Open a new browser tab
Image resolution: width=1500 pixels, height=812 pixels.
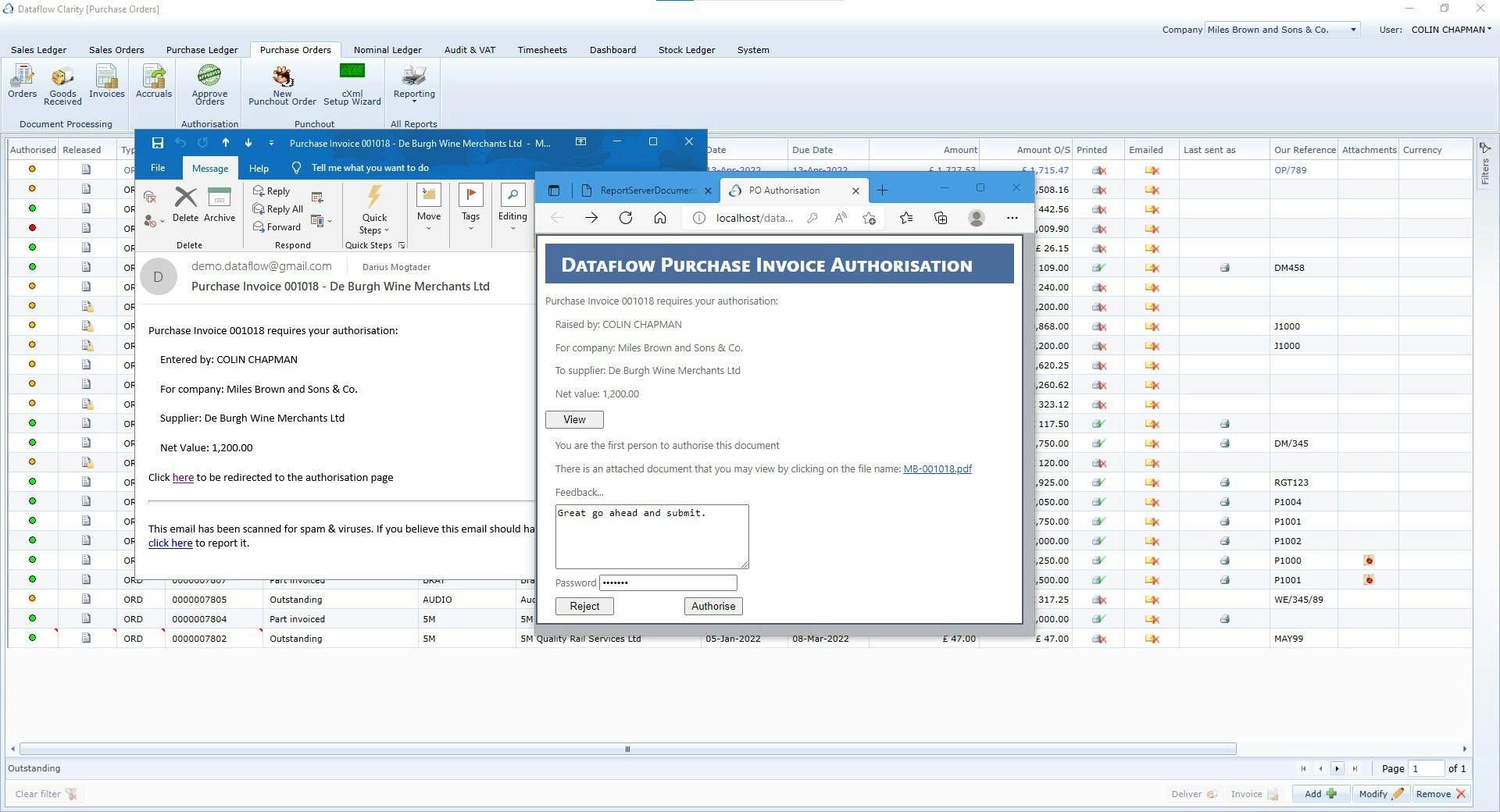coord(882,191)
